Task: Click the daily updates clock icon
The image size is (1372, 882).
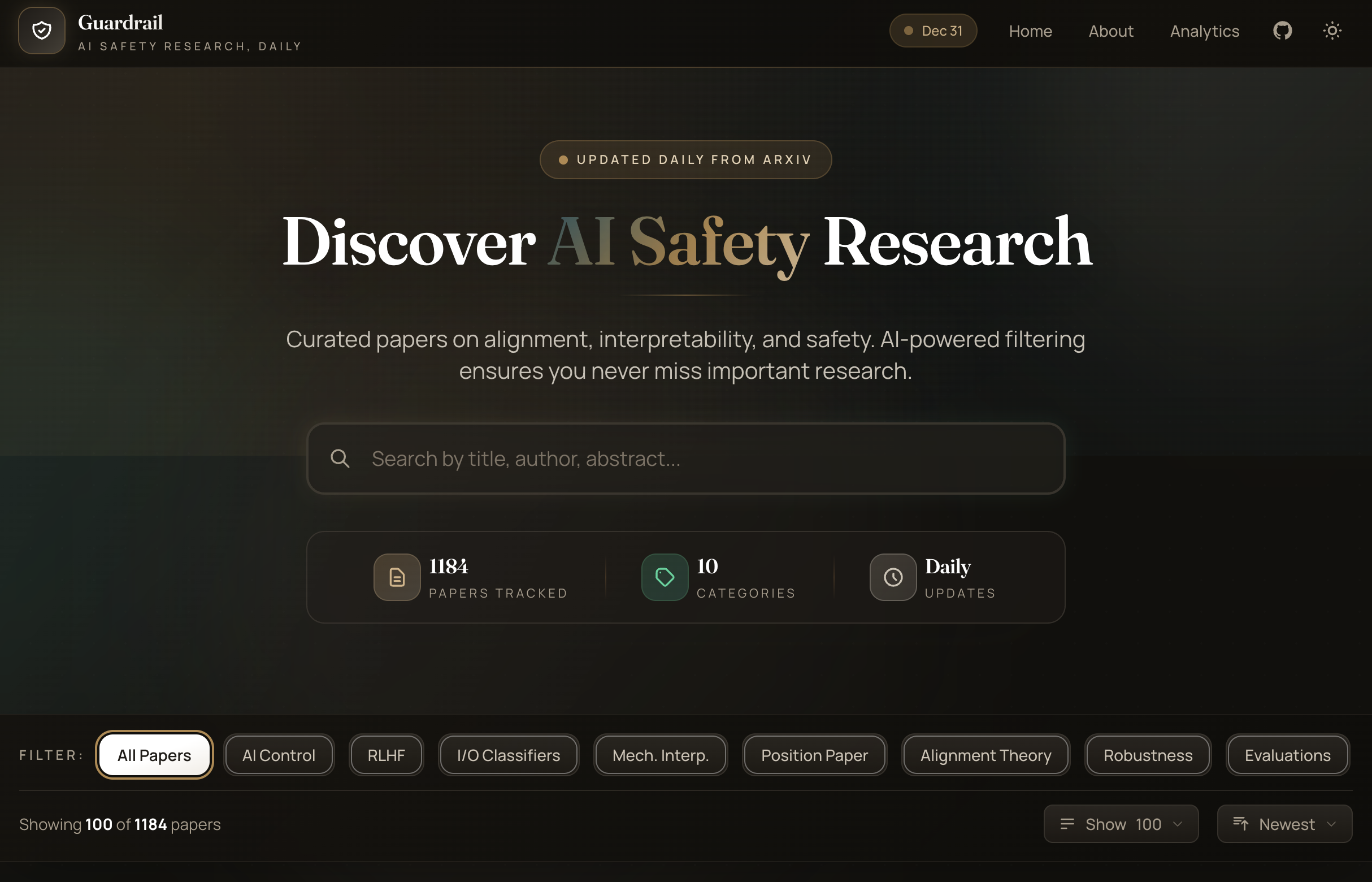Action: click(892, 577)
